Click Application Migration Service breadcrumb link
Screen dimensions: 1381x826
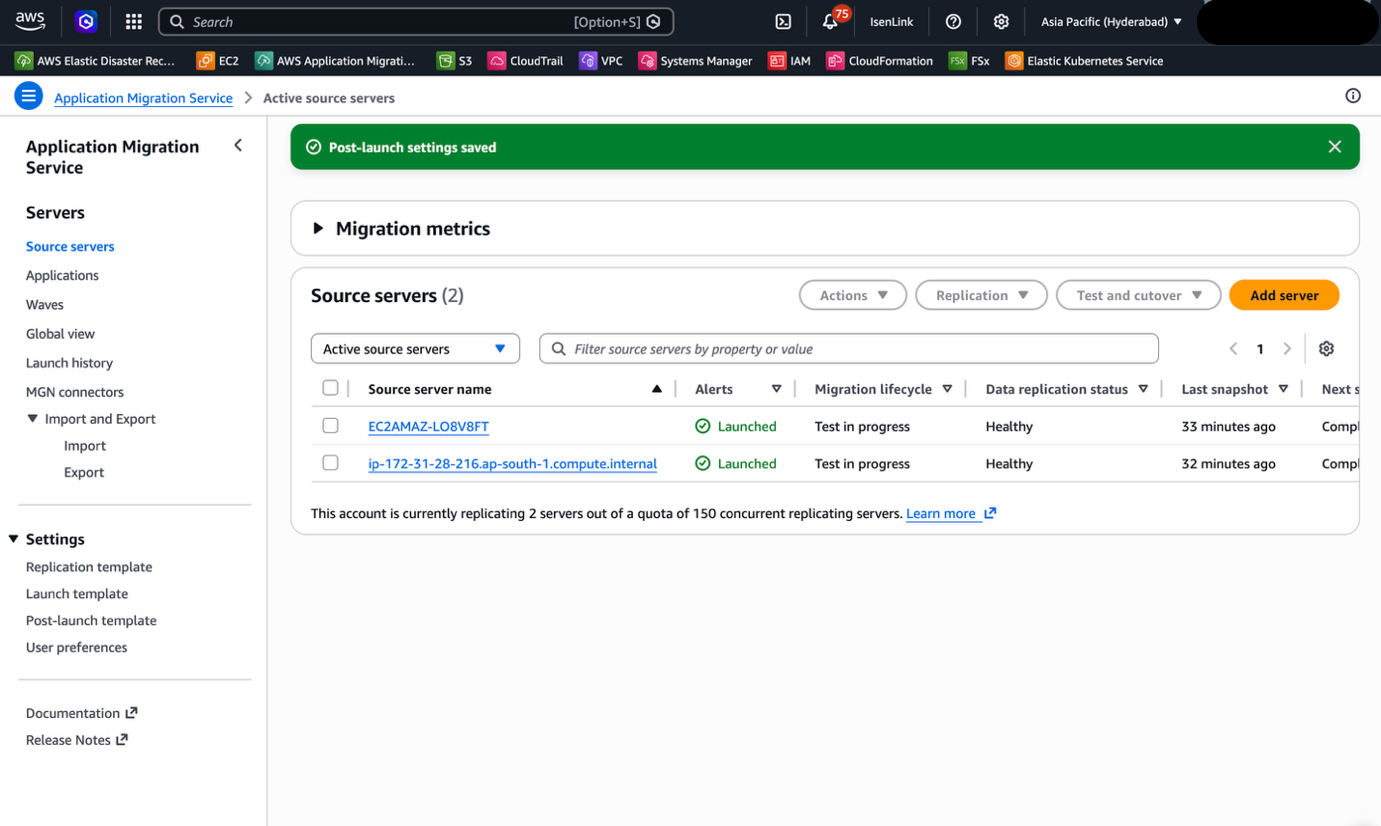click(143, 98)
